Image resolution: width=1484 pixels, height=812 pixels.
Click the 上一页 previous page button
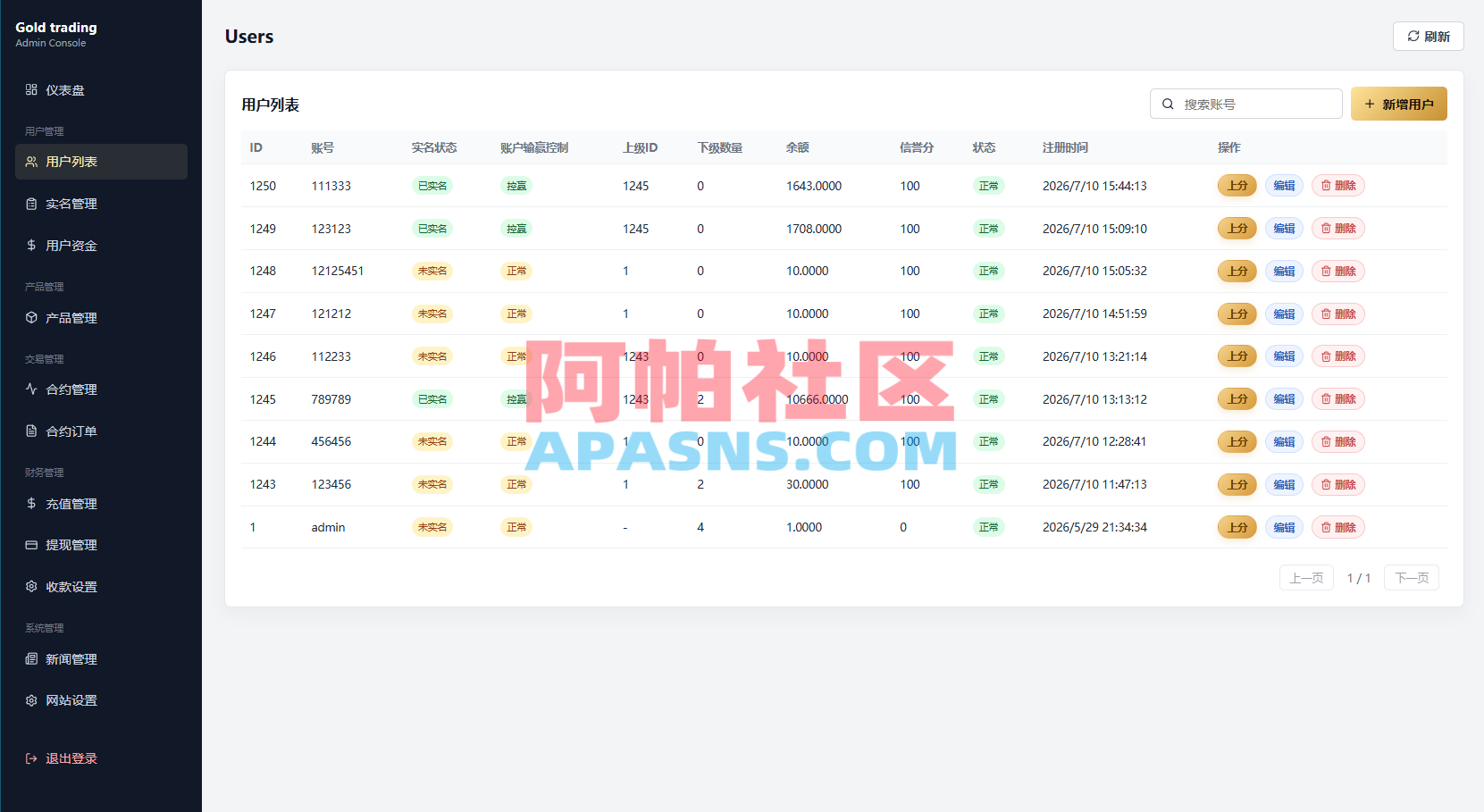1306,578
